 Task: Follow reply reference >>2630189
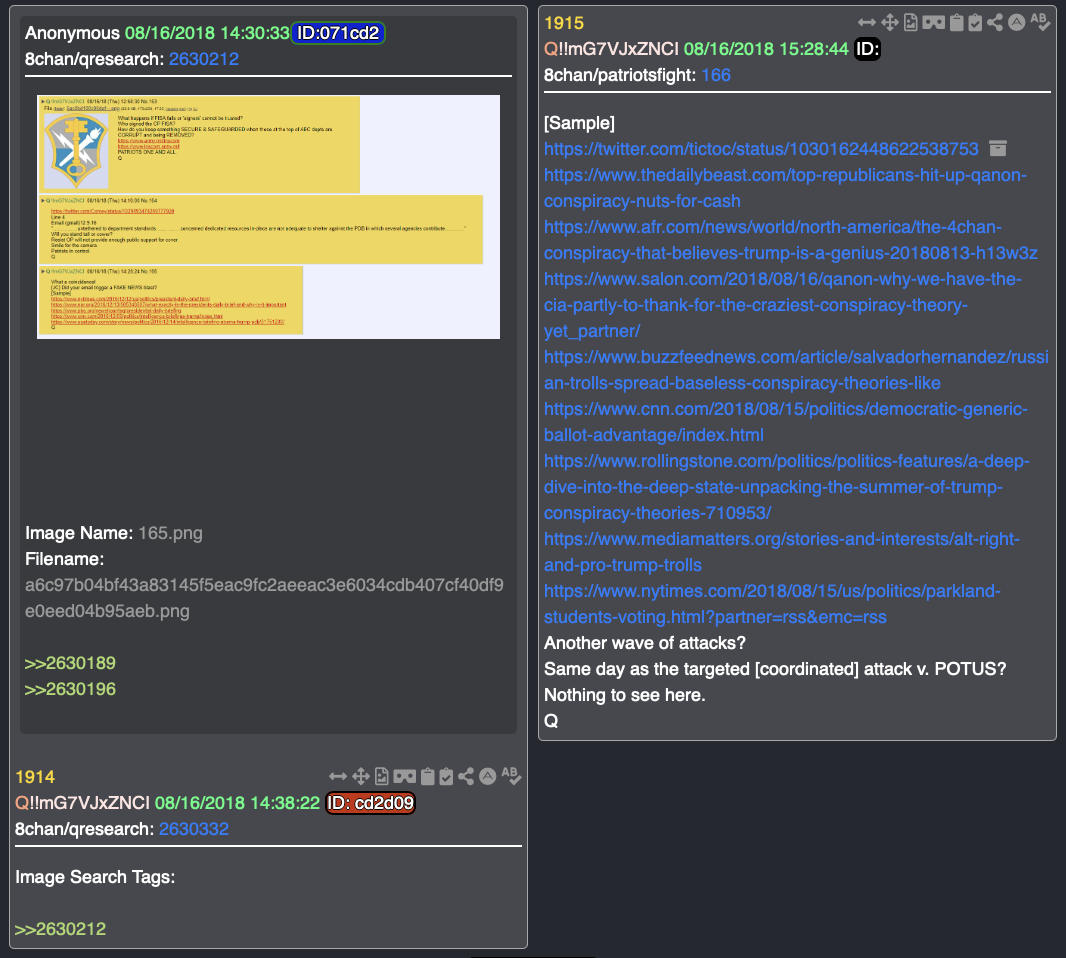[x=70, y=663]
